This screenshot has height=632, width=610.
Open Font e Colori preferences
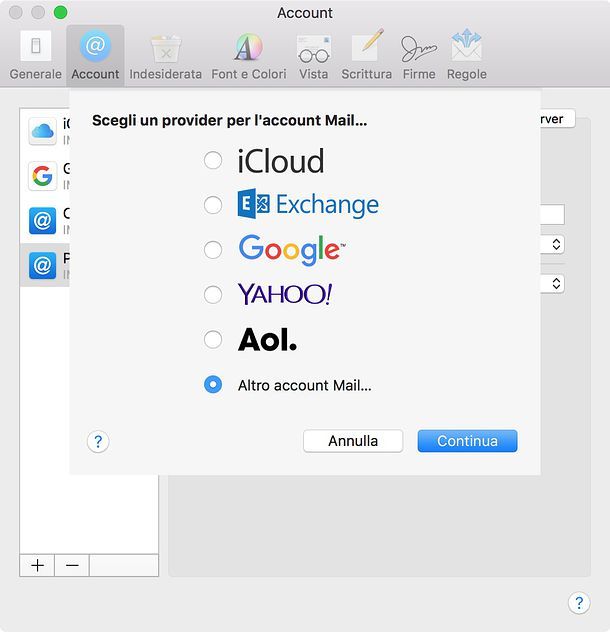248,56
